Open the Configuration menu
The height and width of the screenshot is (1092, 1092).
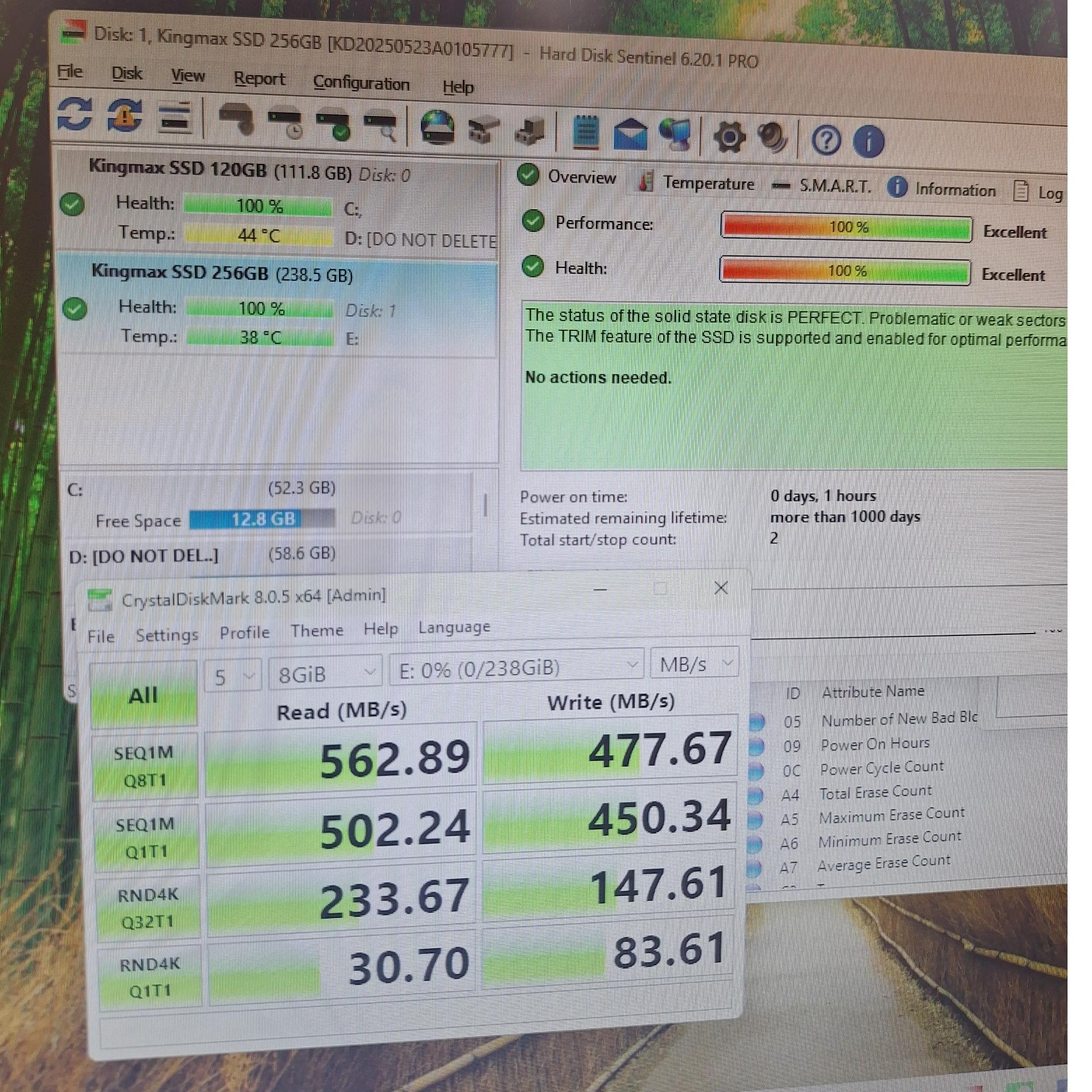[x=361, y=83]
